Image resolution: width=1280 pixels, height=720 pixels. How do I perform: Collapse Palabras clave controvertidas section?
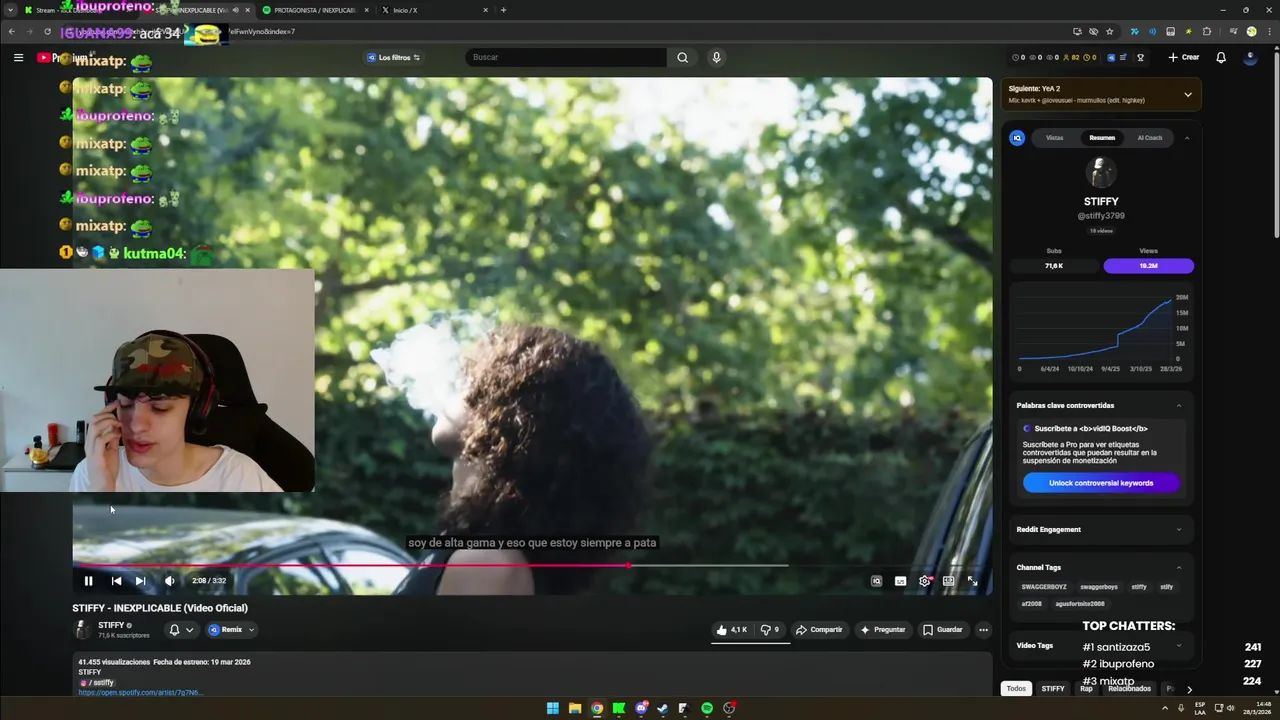pos(1179,405)
